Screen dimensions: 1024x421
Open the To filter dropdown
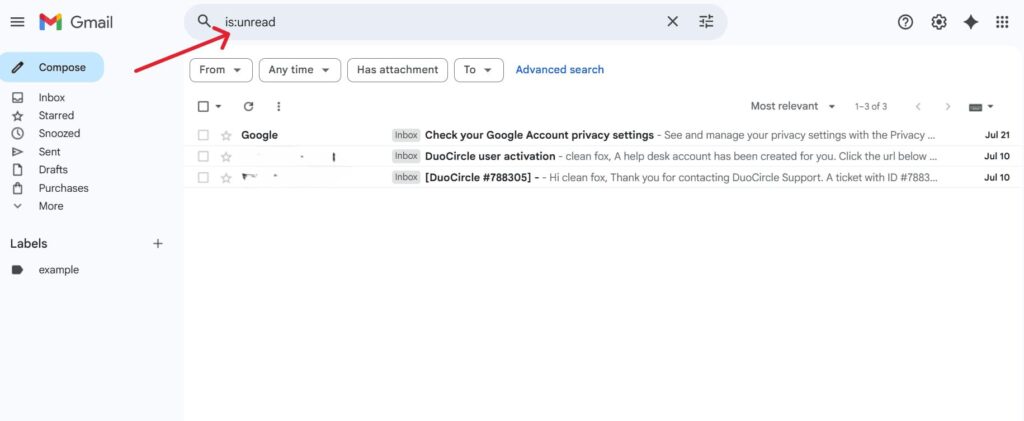pyautogui.click(x=479, y=70)
